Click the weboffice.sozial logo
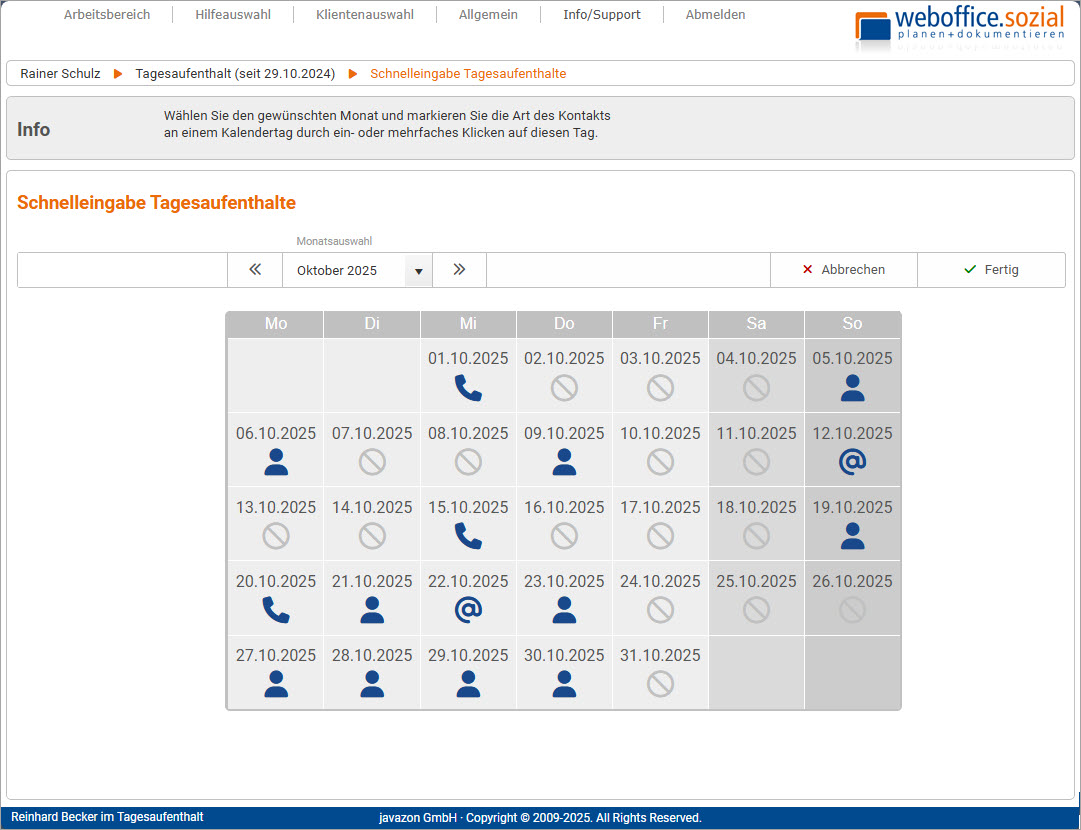This screenshot has width=1081, height=830. tap(960, 27)
